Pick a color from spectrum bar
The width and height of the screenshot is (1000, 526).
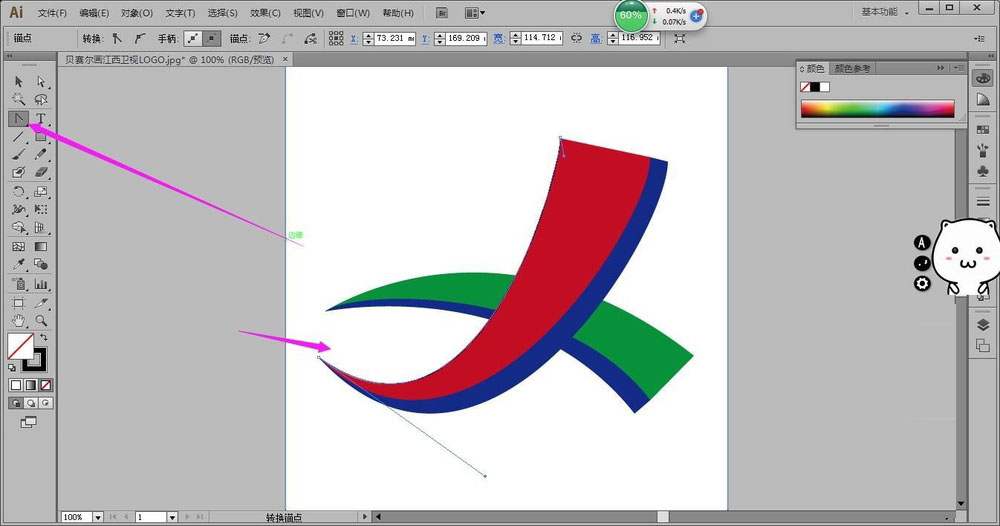coord(878,108)
